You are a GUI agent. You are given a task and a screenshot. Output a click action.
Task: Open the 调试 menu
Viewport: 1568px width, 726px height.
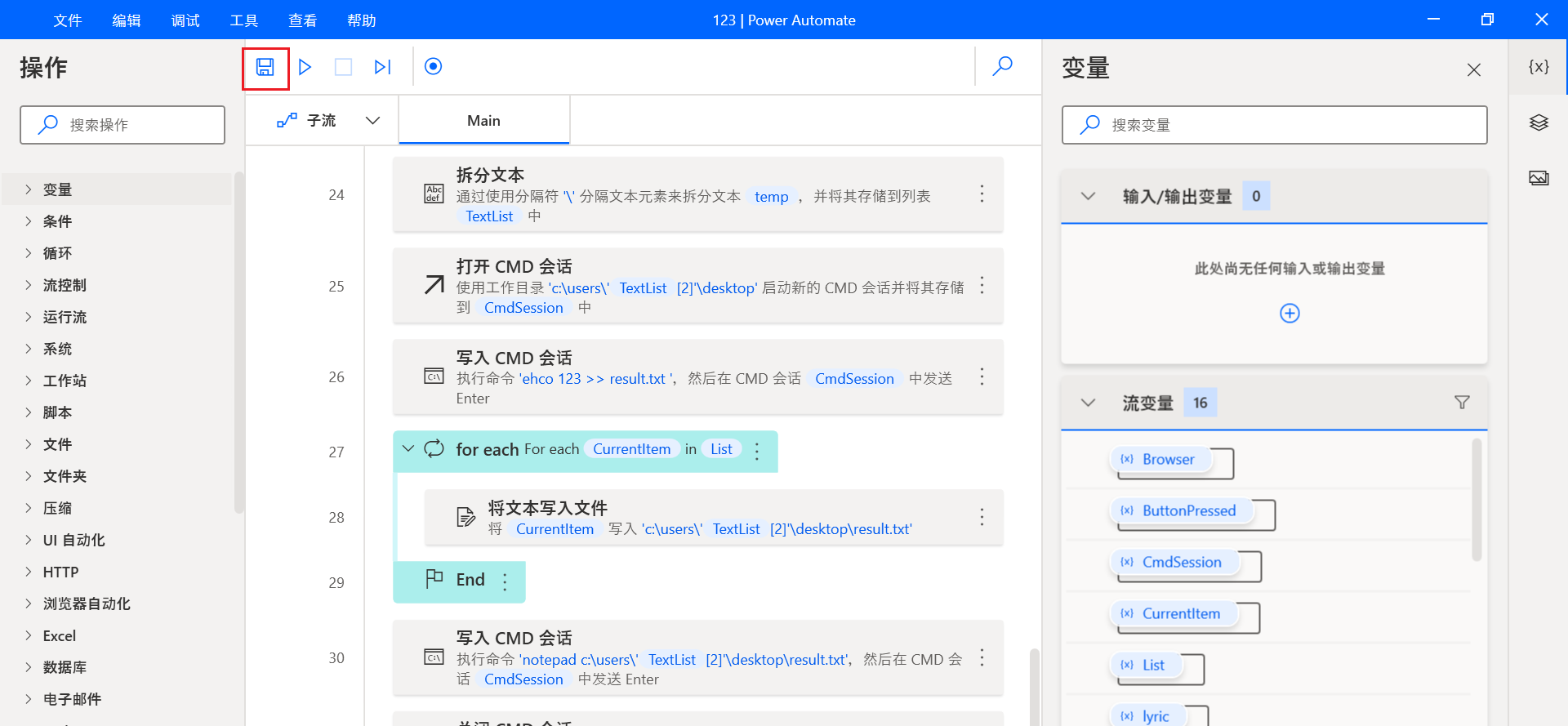point(185,20)
